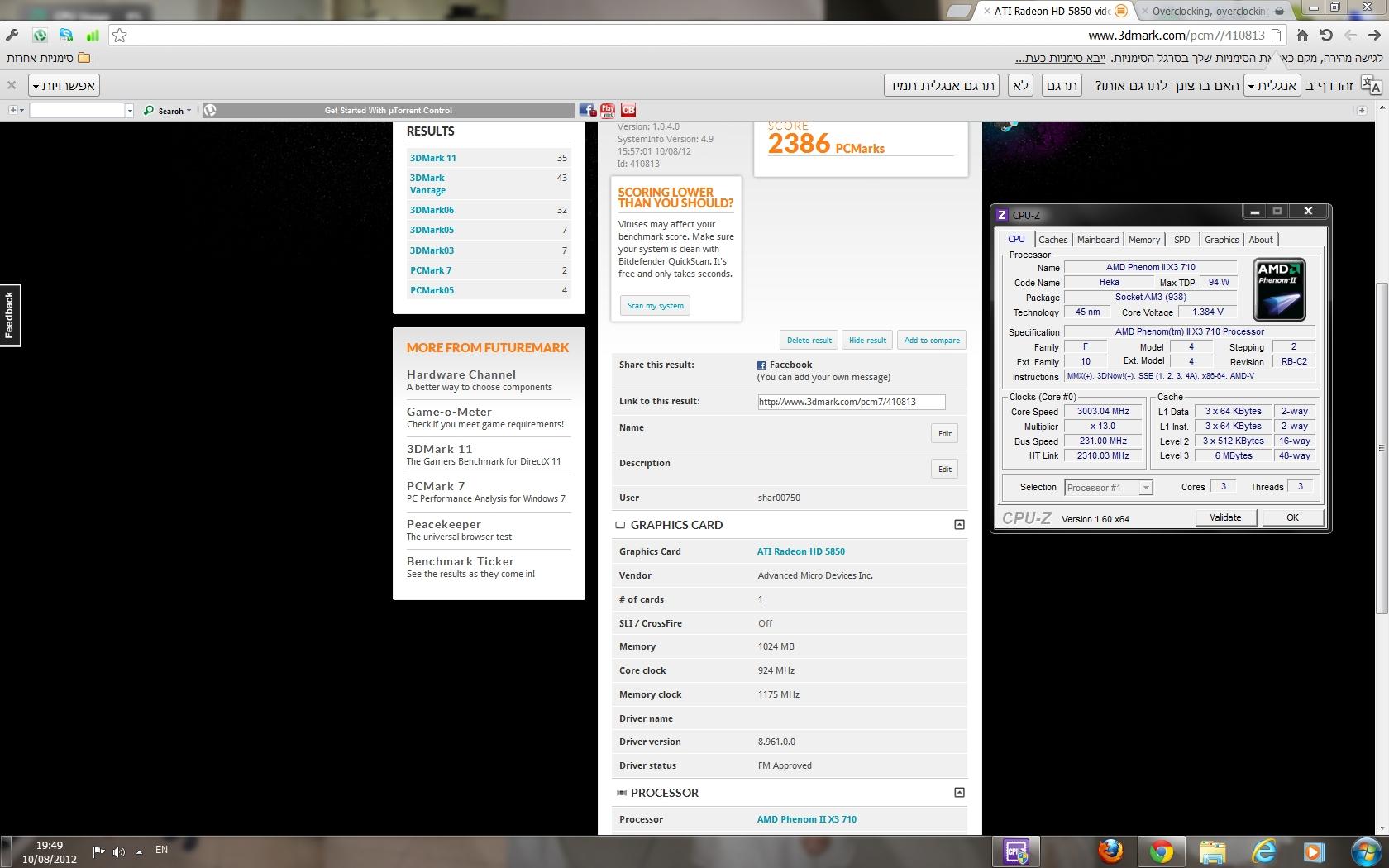Screen dimensions: 1389x868
Task: Open the AMD Phenom II X3 710 link
Action: tap(806, 819)
